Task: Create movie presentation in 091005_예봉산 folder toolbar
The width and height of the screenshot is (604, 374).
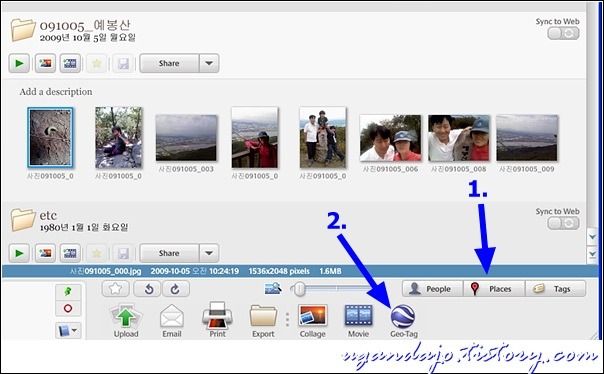Action: click(x=70, y=63)
